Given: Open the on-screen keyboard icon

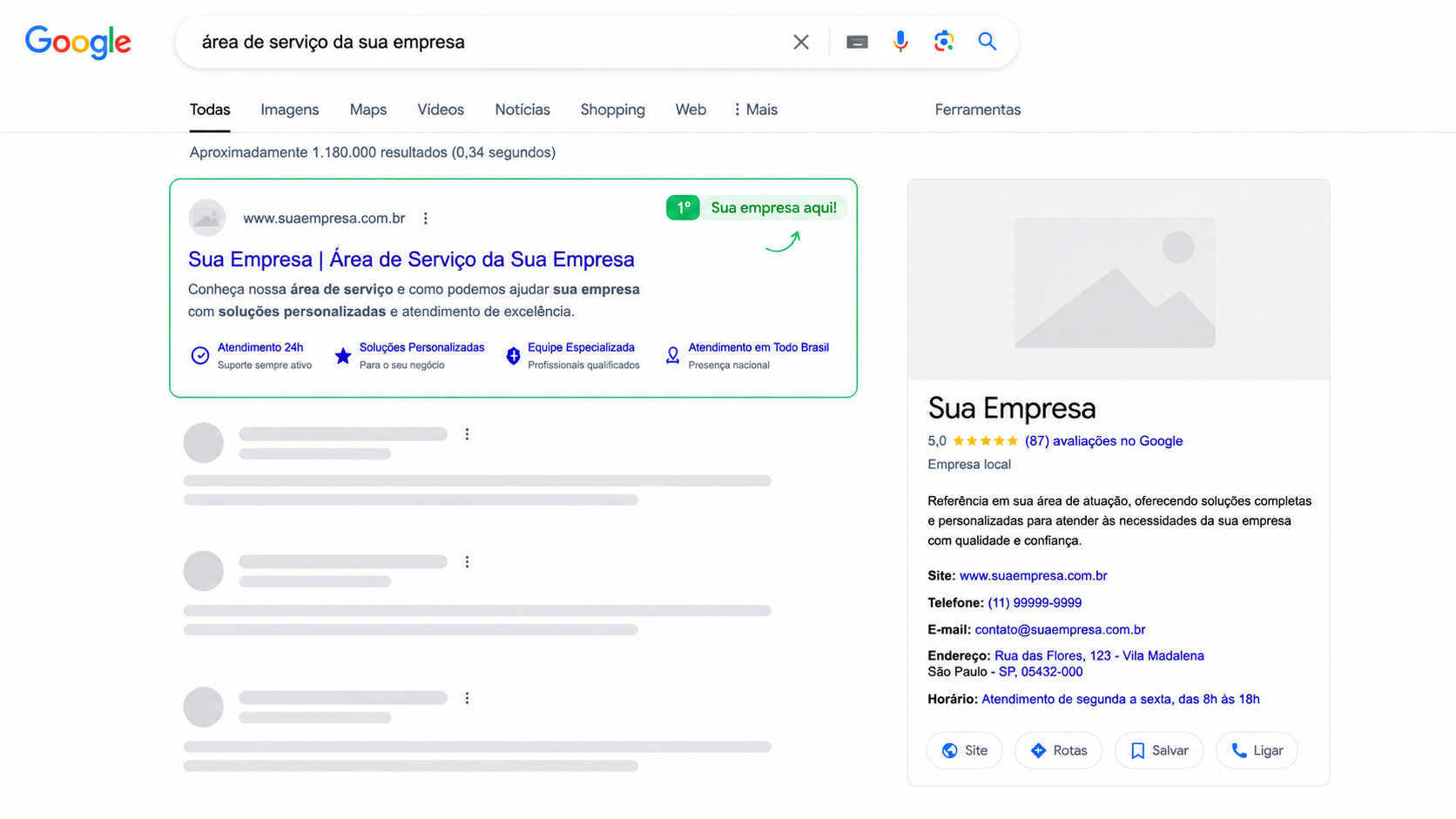Looking at the screenshot, I should 857,42.
